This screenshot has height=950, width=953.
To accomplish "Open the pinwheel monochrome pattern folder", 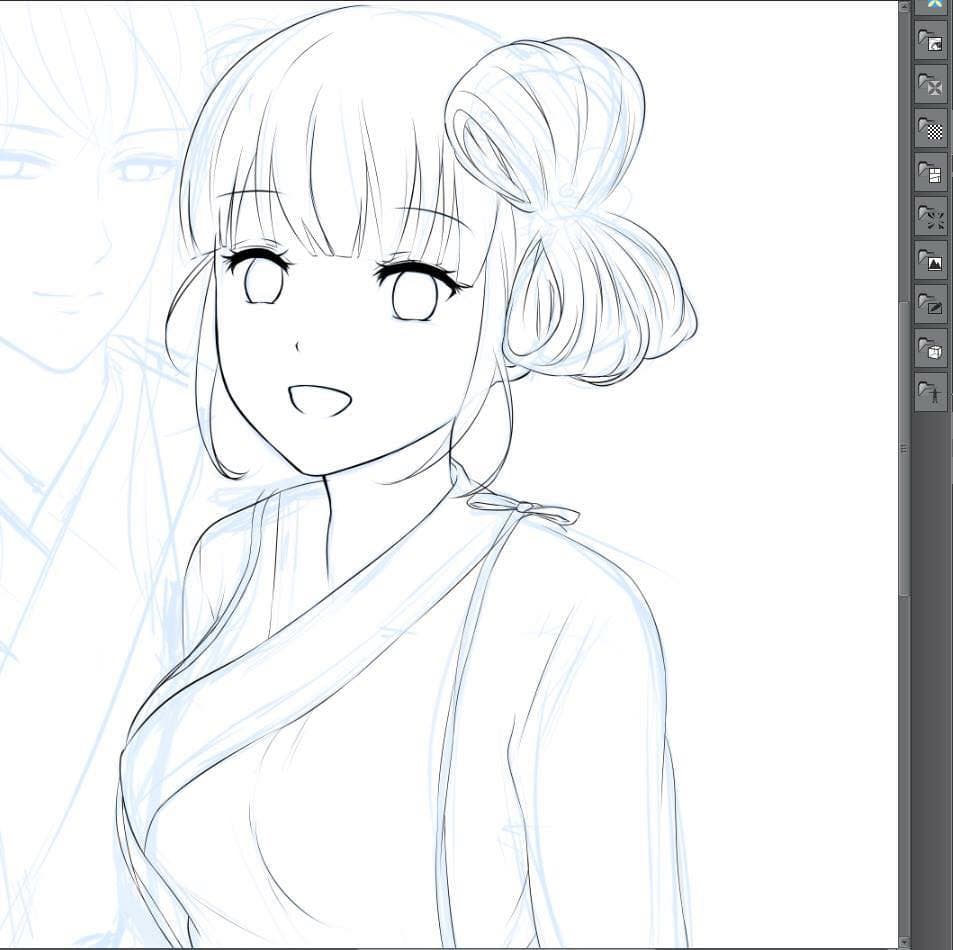I will (931, 86).
